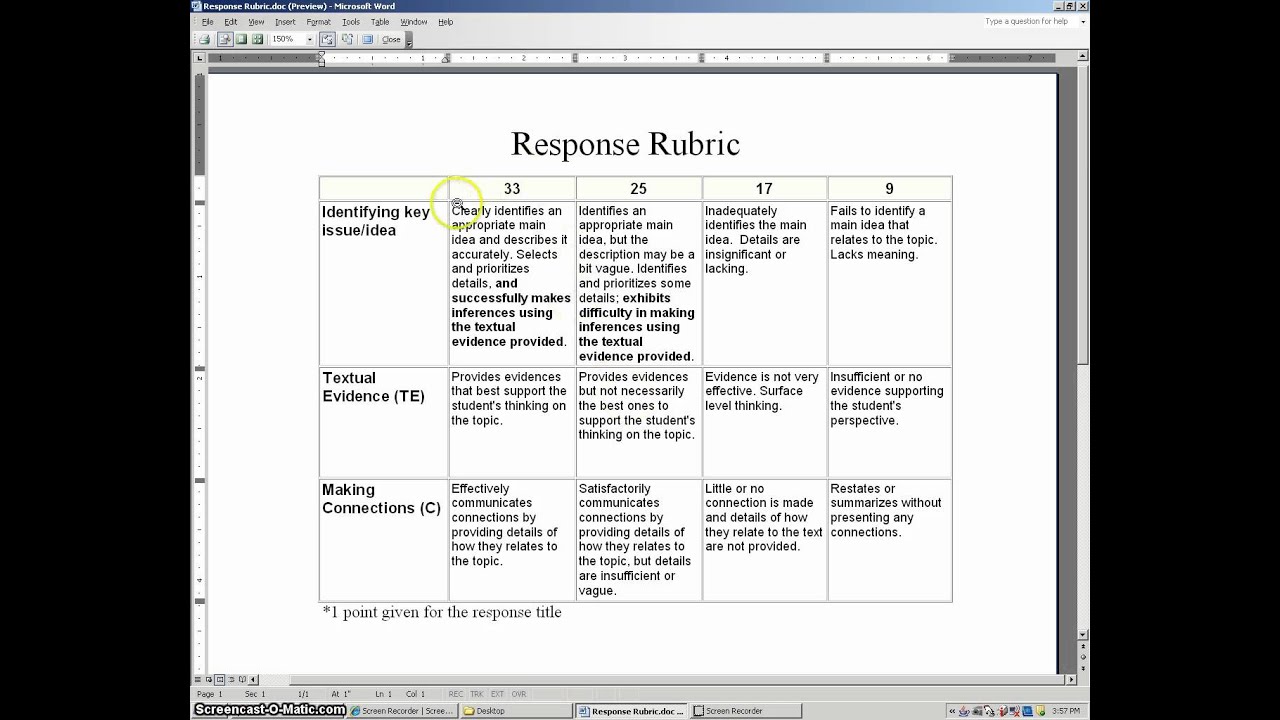This screenshot has height=720, width=1280.
Task: Print the document from preview toolbar
Action: 204,39
